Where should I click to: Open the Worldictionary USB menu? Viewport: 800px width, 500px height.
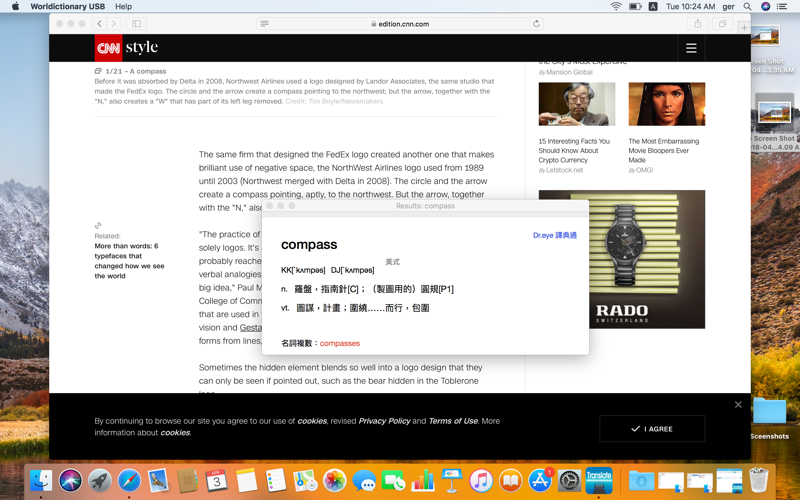[67, 6]
